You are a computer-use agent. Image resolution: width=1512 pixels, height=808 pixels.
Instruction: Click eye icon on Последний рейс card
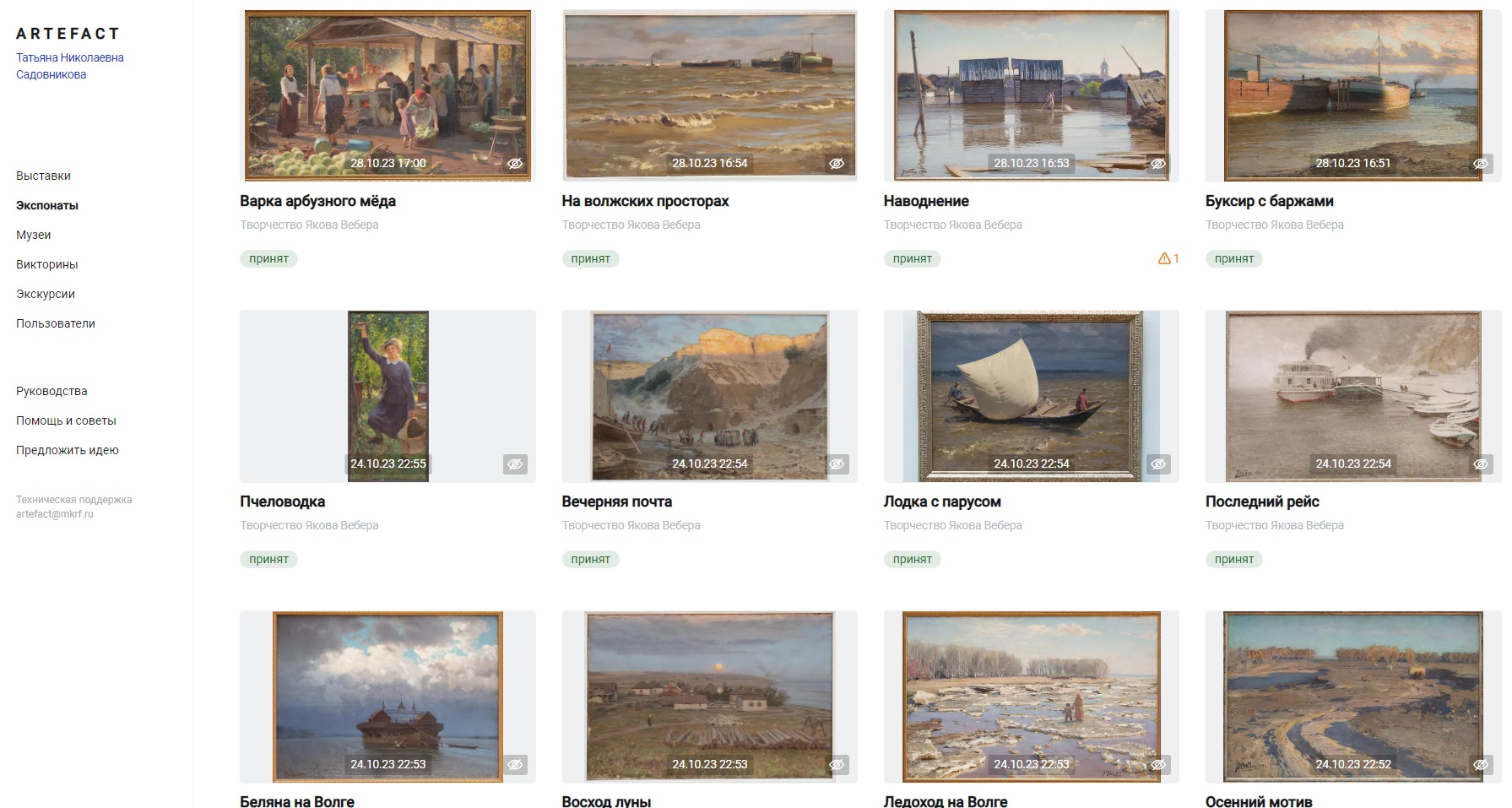coord(1481,464)
